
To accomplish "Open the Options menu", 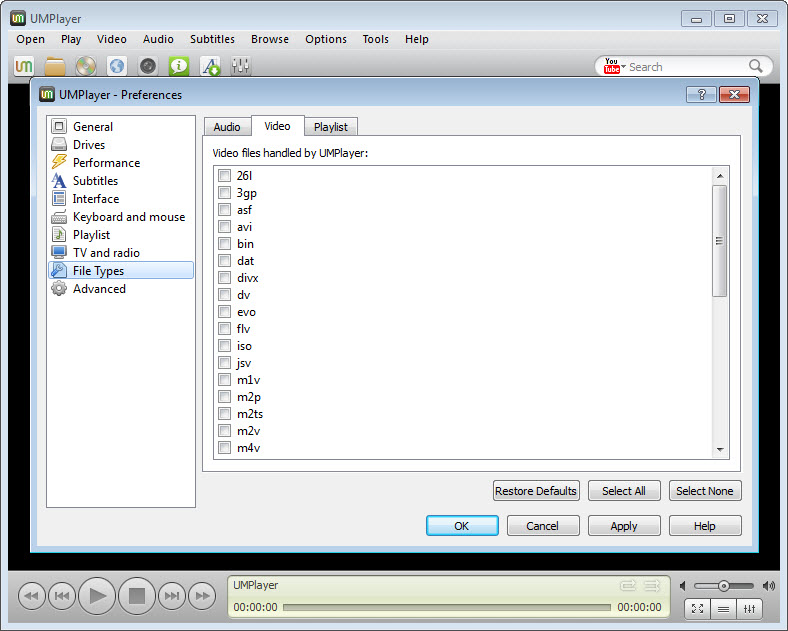I will [326, 39].
